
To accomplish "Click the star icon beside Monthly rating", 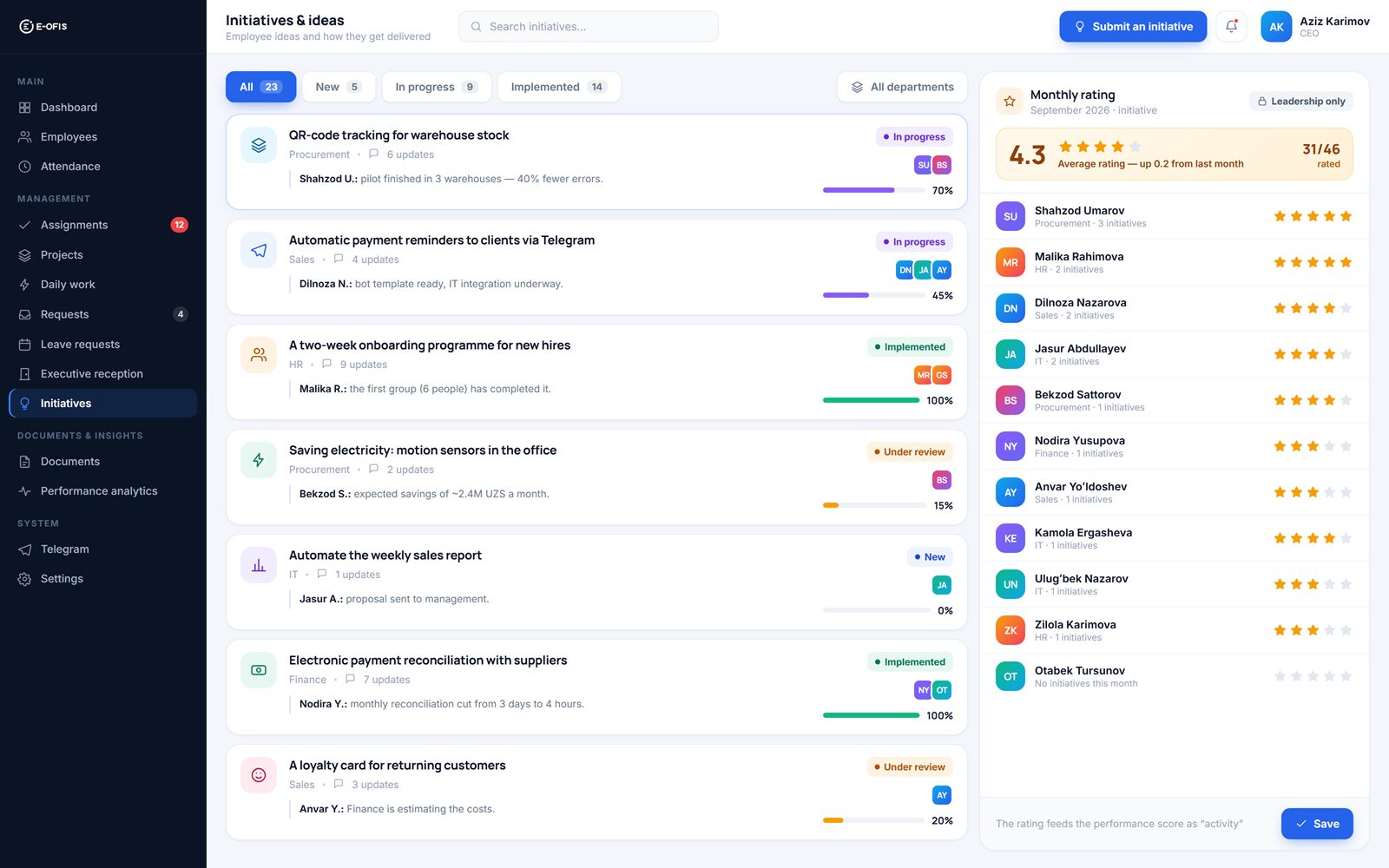I will pos(1010,101).
